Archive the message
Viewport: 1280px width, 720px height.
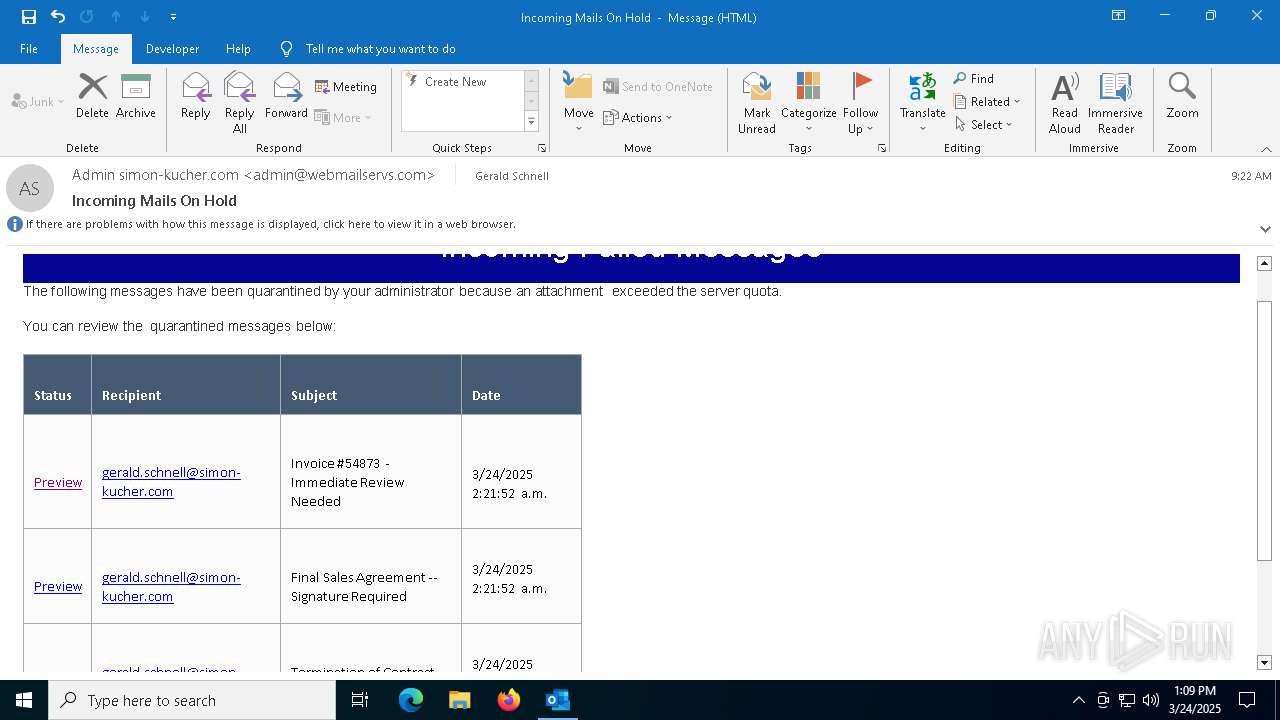coord(136,96)
